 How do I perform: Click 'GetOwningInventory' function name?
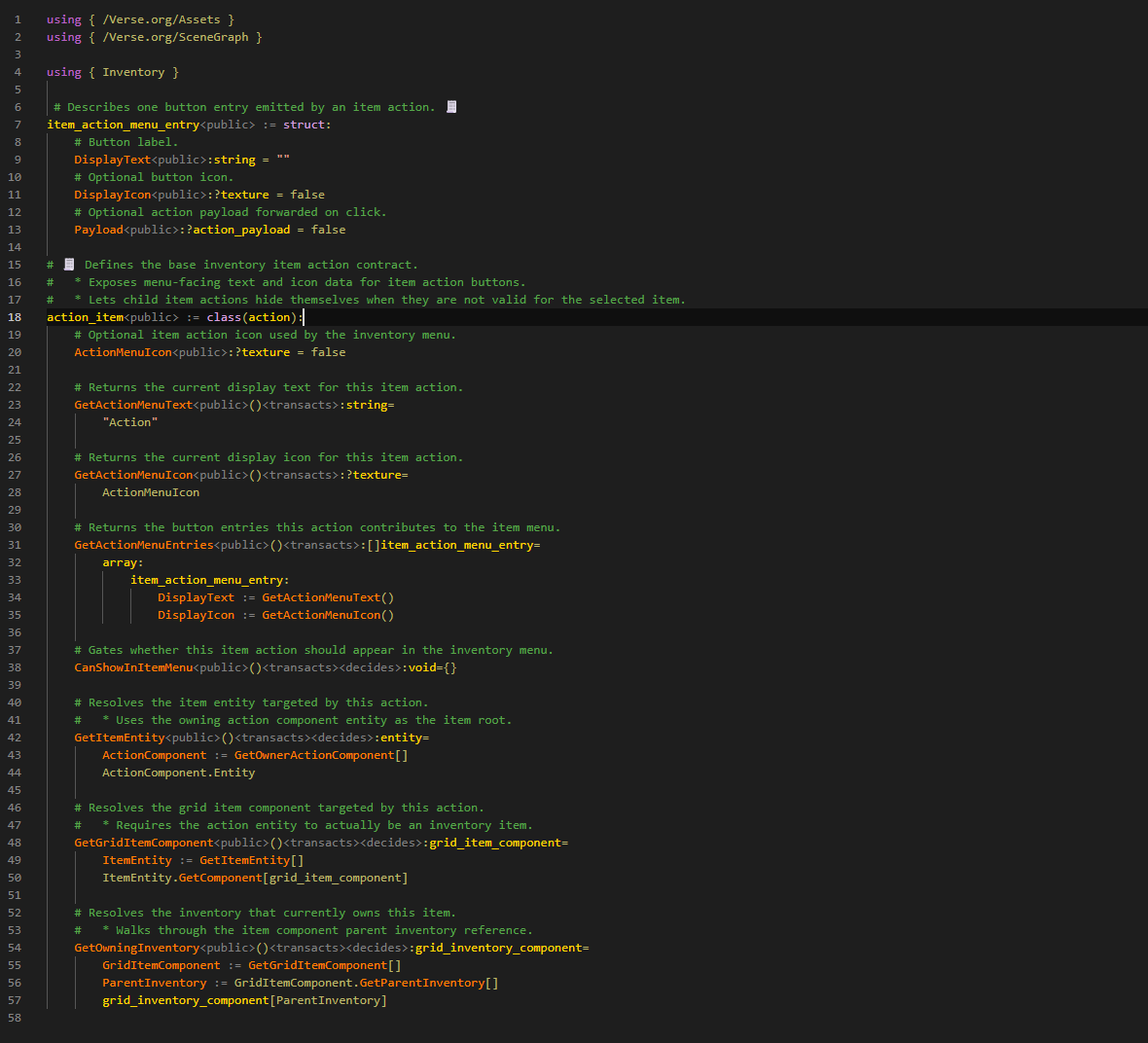[137, 949]
